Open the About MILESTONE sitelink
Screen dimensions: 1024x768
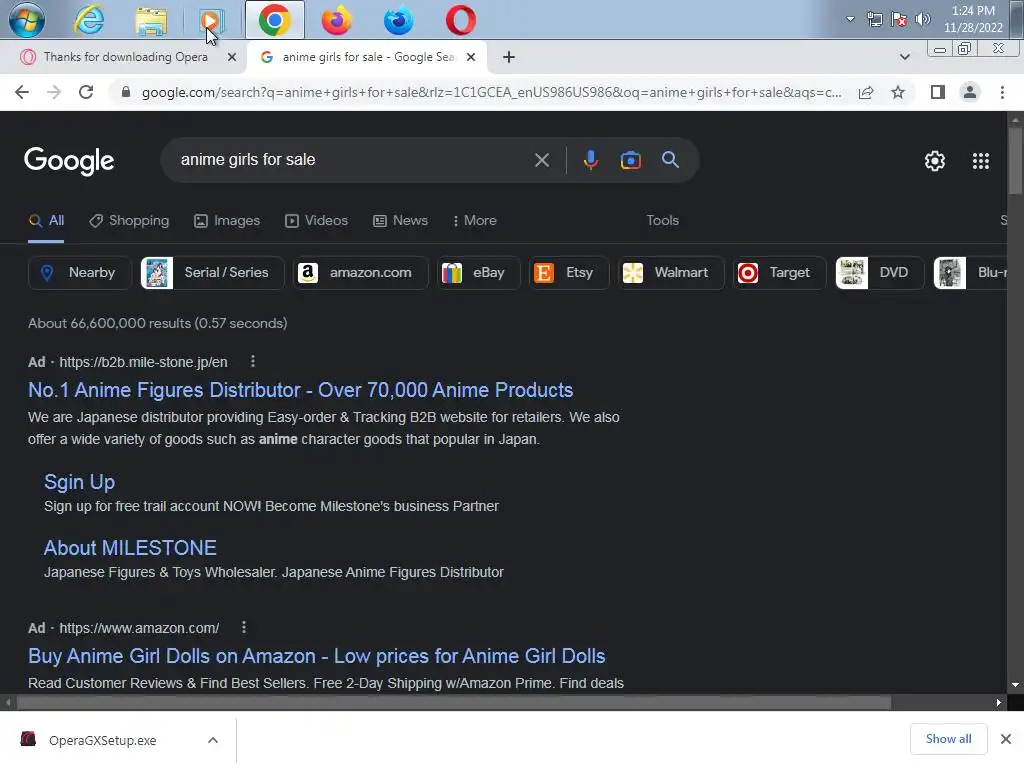[x=130, y=548]
